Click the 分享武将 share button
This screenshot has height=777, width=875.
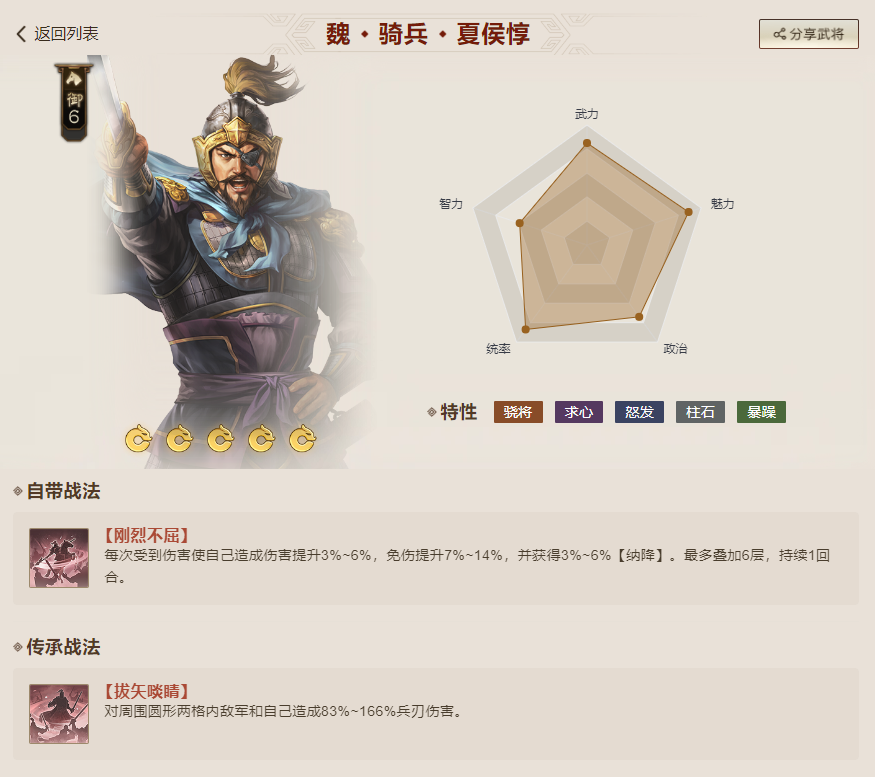(x=809, y=34)
